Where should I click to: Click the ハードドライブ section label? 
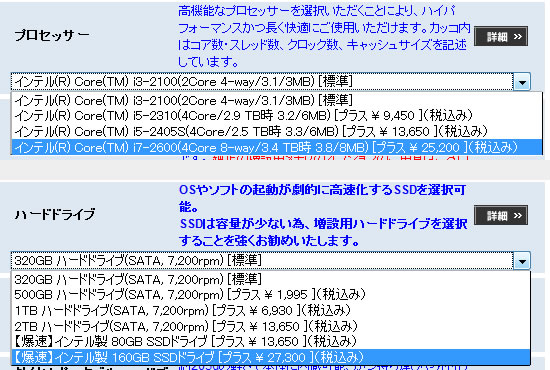55,215
